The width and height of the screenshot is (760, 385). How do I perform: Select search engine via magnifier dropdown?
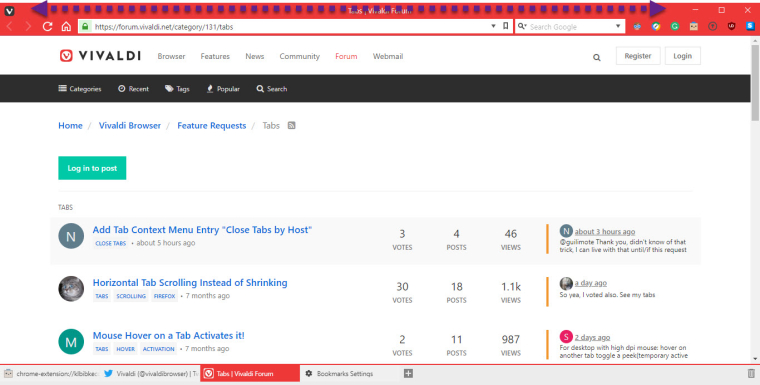tap(522, 26)
